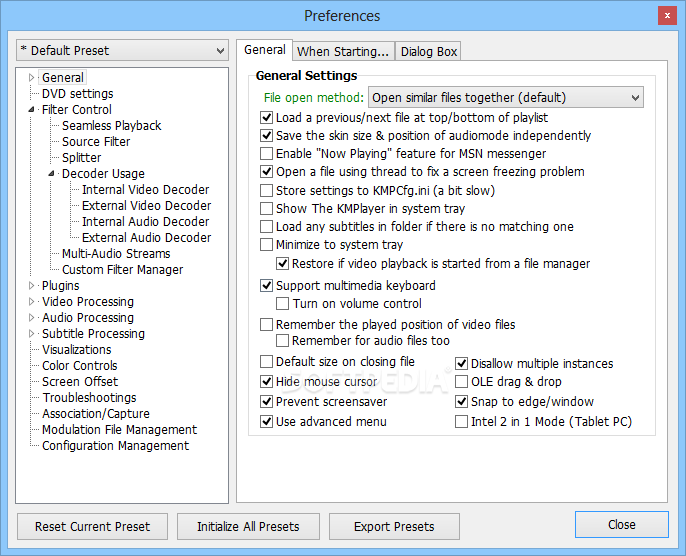Open the Dialog Box tab

point(428,51)
